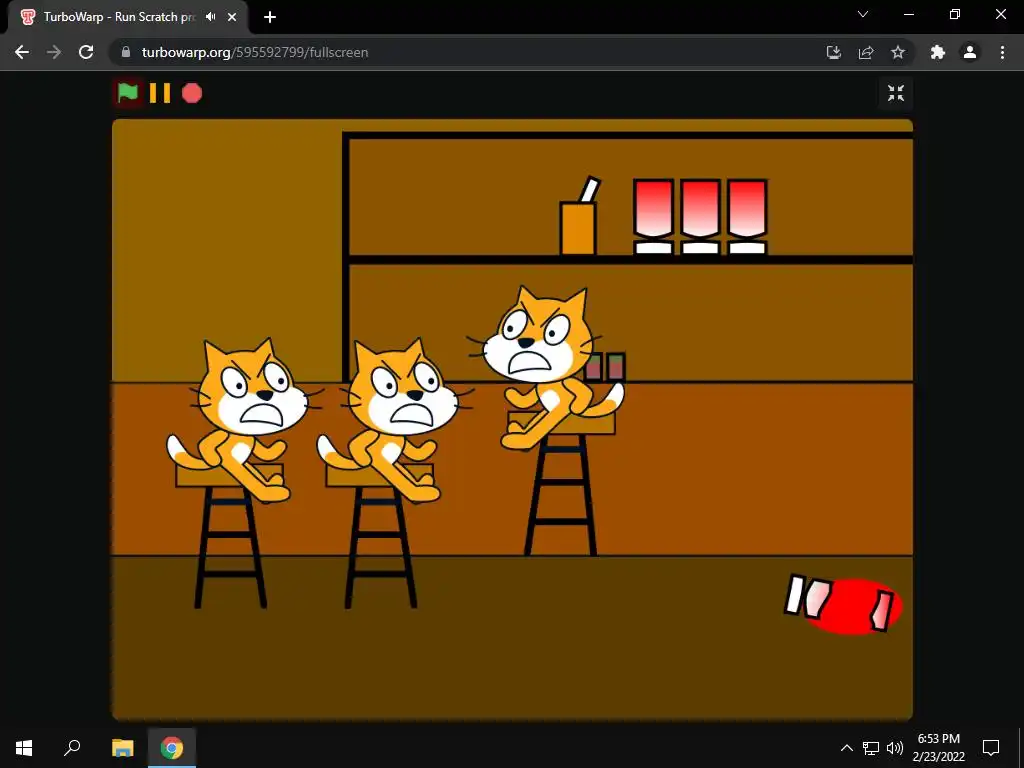This screenshot has height=768, width=1024.
Task: Open the Chrome three-dot menu
Action: pos(1002,52)
